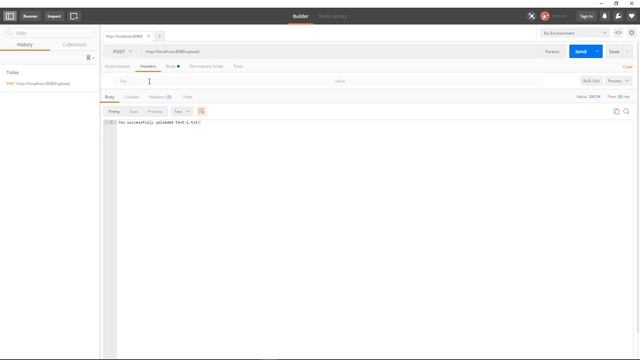This screenshot has width=640, height=360.
Task: Click the Import button
Action: [x=54, y=16]
